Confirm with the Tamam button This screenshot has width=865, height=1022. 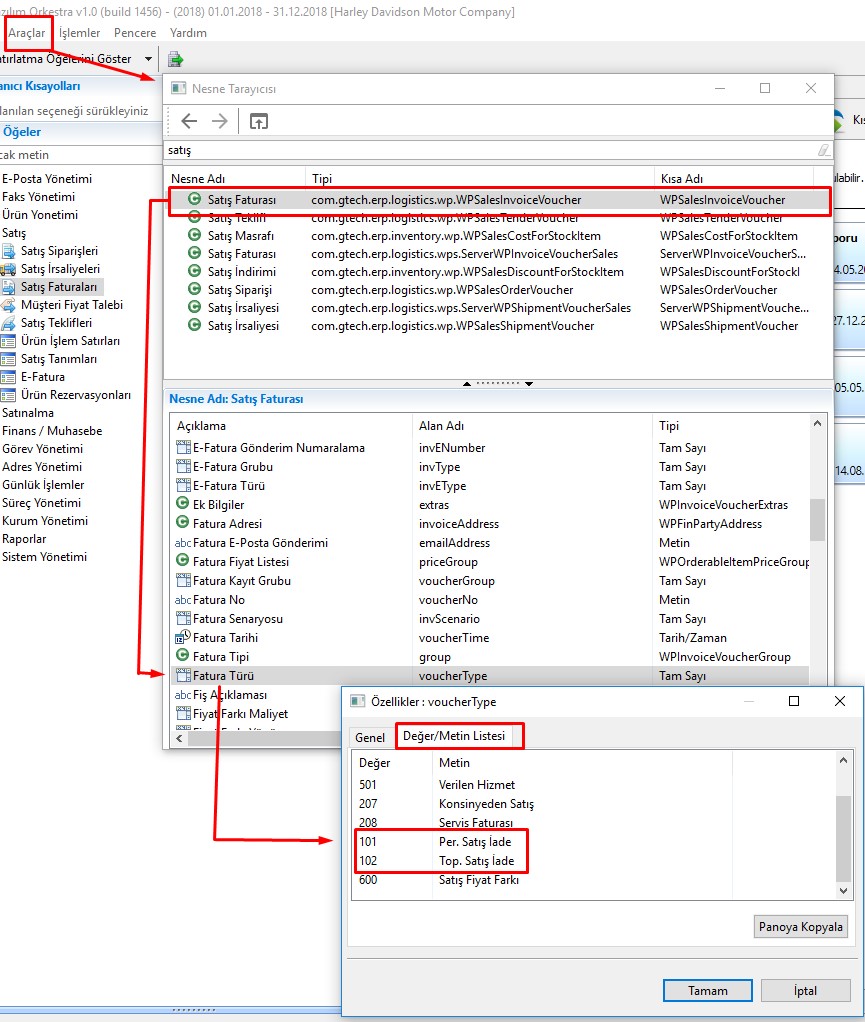pos(707,991)
